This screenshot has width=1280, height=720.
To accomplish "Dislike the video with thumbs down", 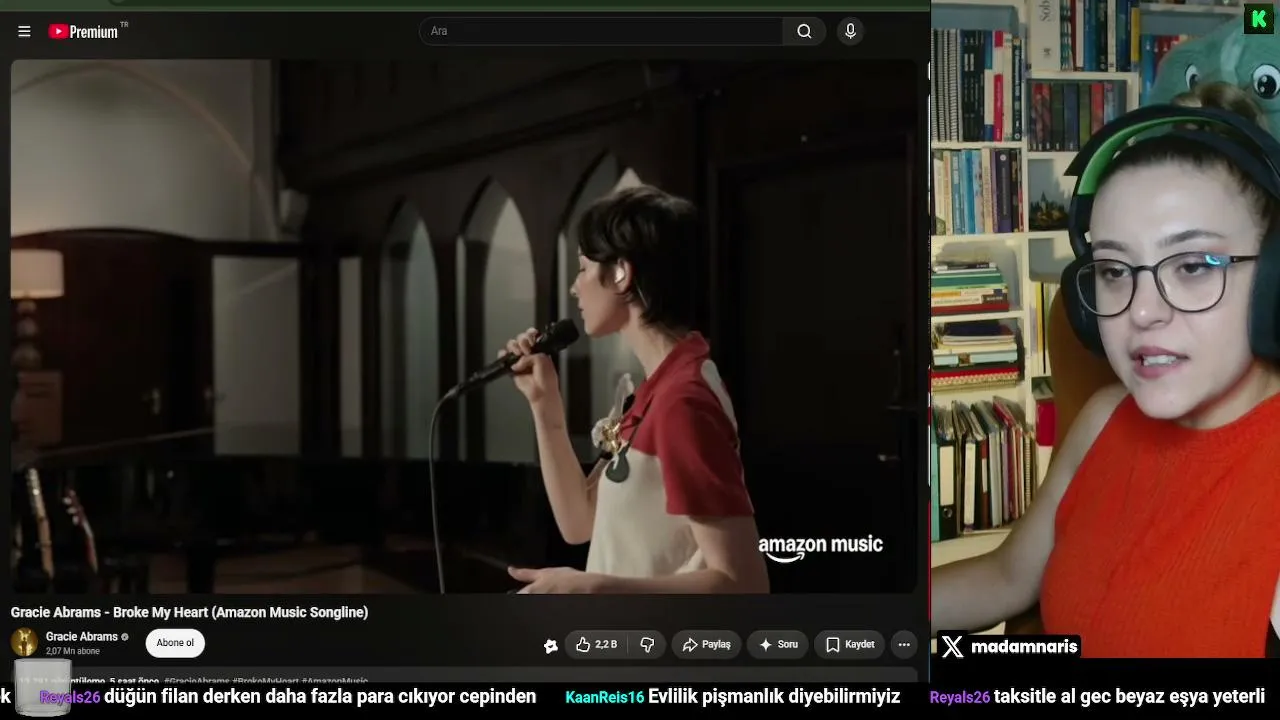I will [647, 645].
